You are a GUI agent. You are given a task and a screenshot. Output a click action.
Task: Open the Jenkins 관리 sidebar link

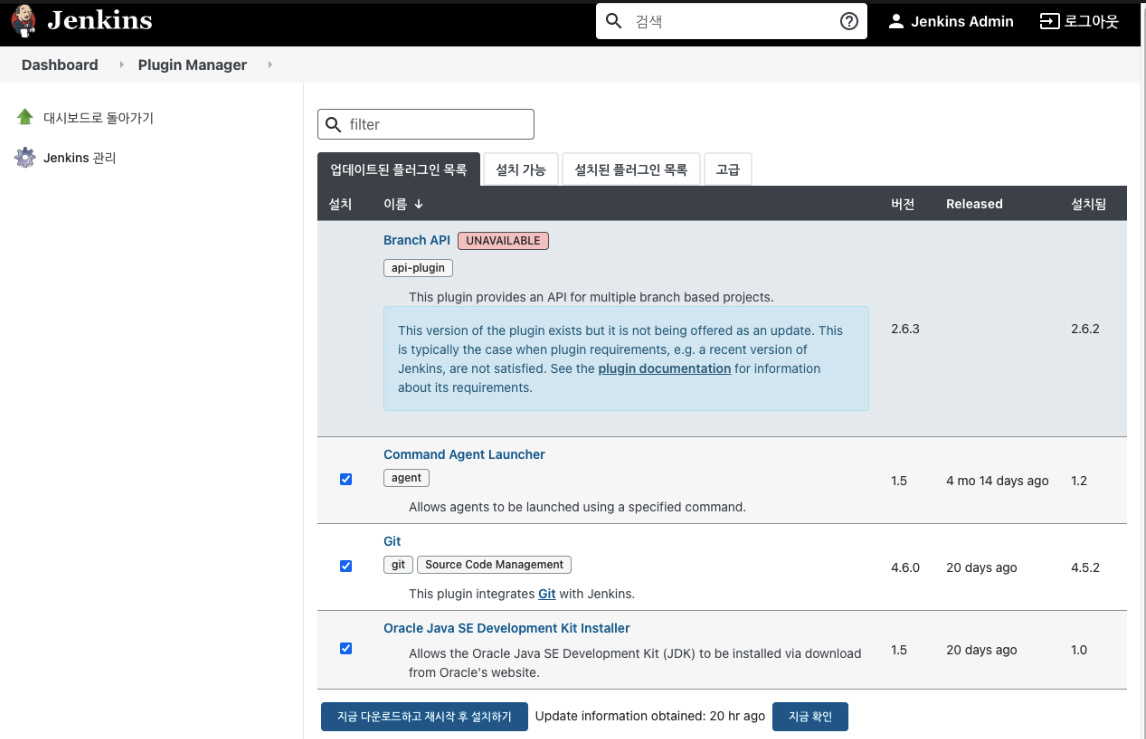pos(80,157)
